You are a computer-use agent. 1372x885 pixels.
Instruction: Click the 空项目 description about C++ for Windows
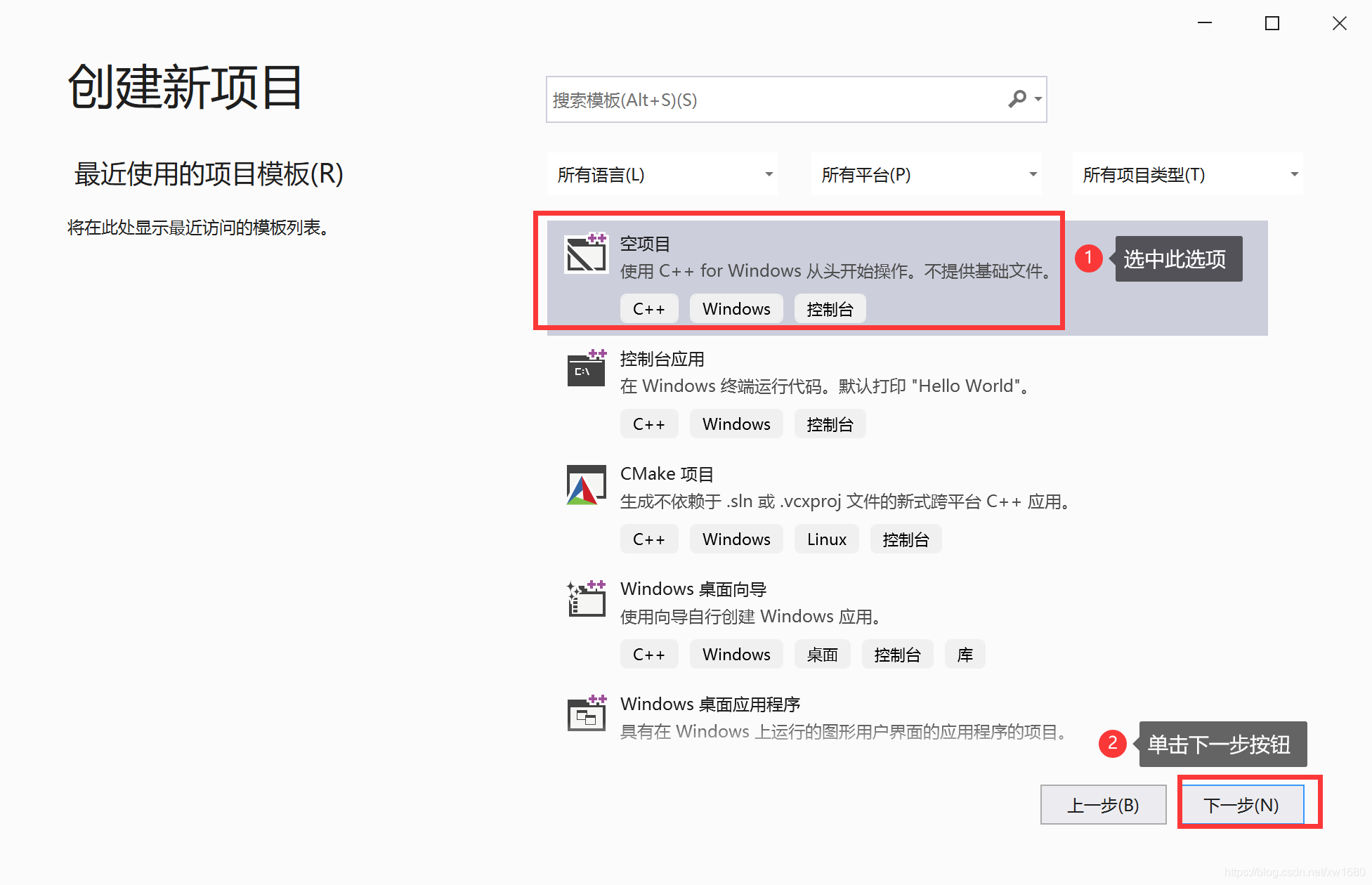(x=836, y=271)
